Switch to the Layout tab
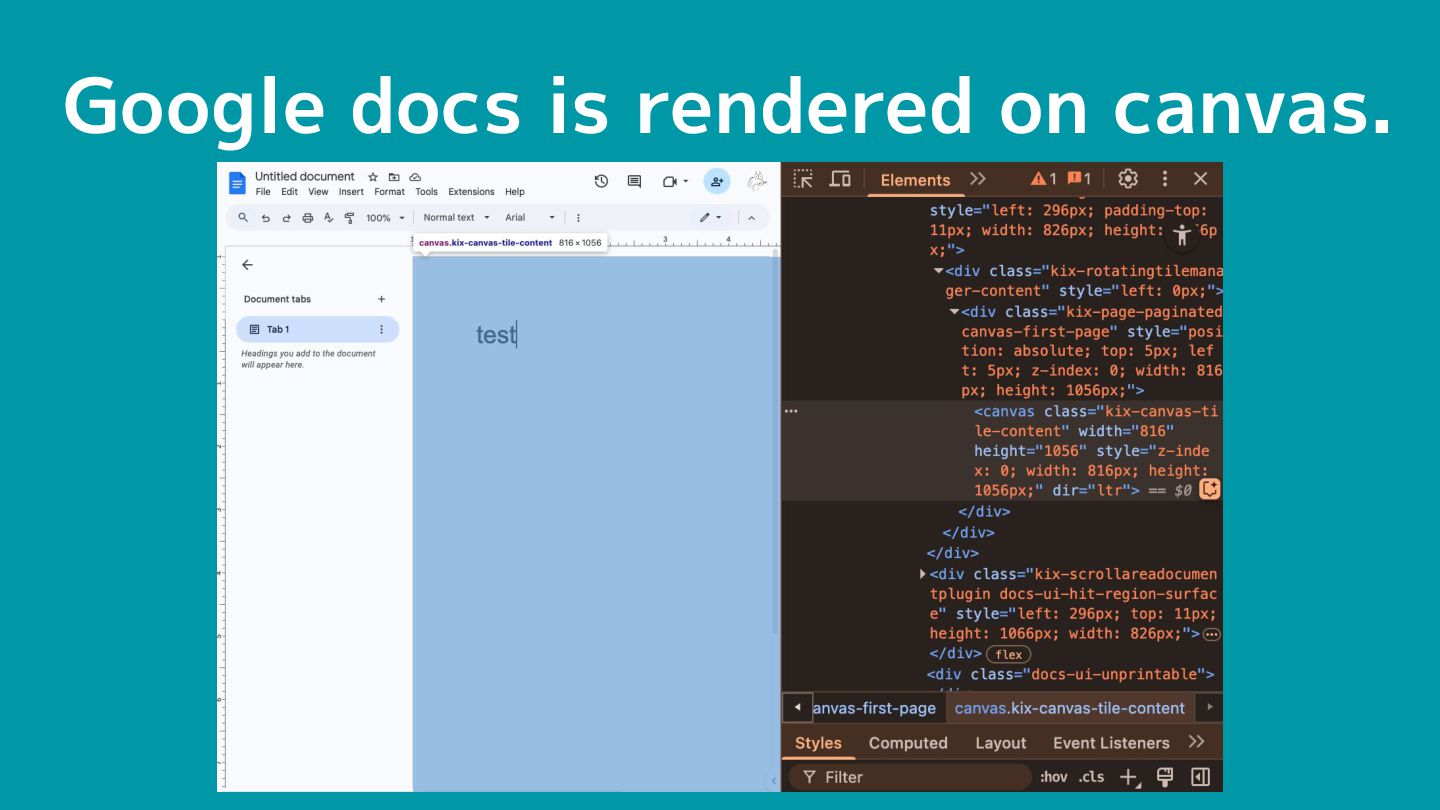Viewport: 1440px width, 810px height. pos(1001,743)
